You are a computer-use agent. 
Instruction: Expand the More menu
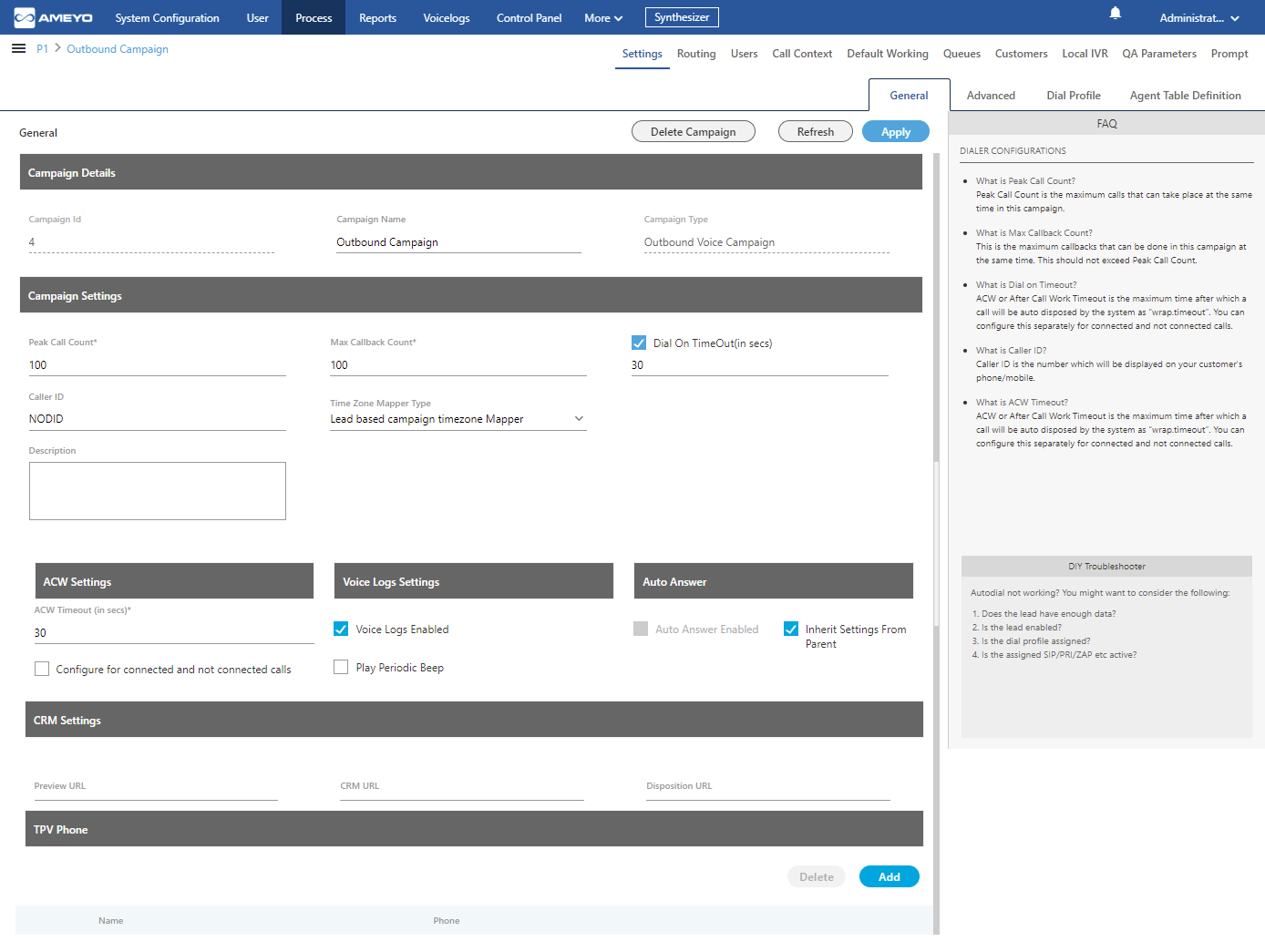coord(603,18)
